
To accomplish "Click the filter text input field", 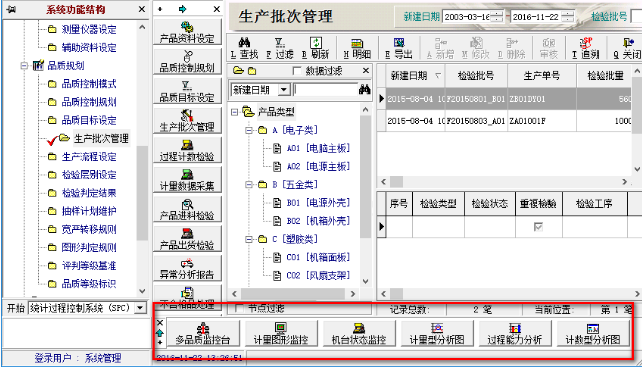I will [x=325, y=90].
